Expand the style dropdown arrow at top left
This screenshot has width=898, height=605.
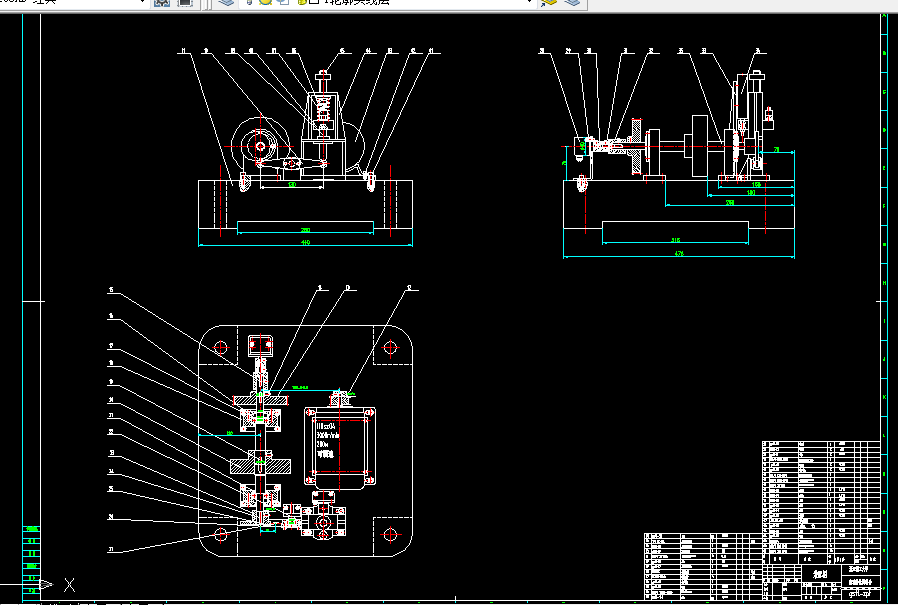tap(143, 2)
